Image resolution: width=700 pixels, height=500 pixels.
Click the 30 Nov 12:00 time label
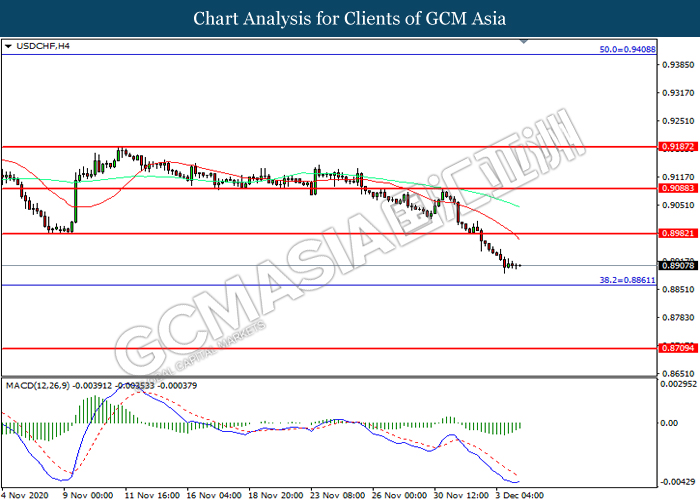click(461, 495)
